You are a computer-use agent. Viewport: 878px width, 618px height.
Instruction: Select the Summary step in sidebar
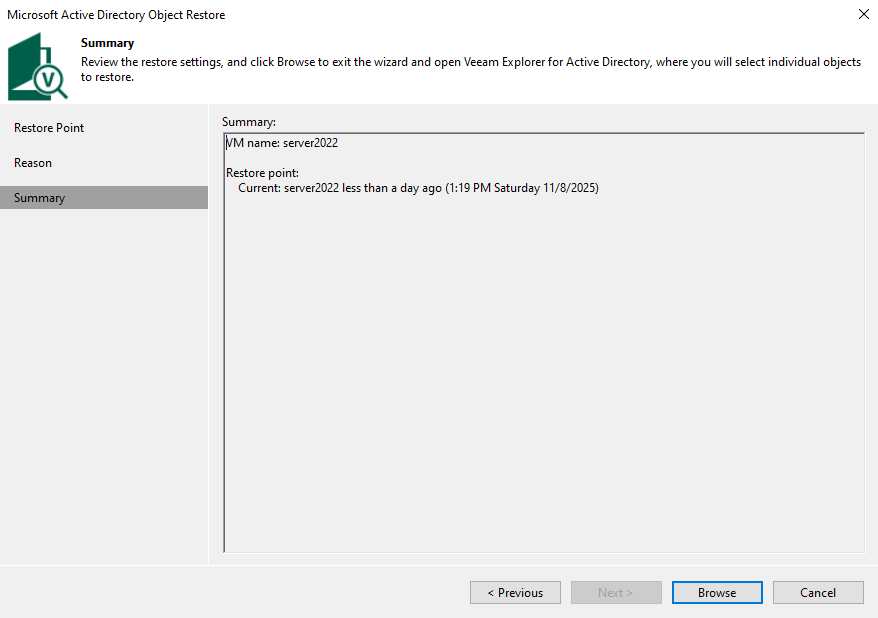(40, 198)
